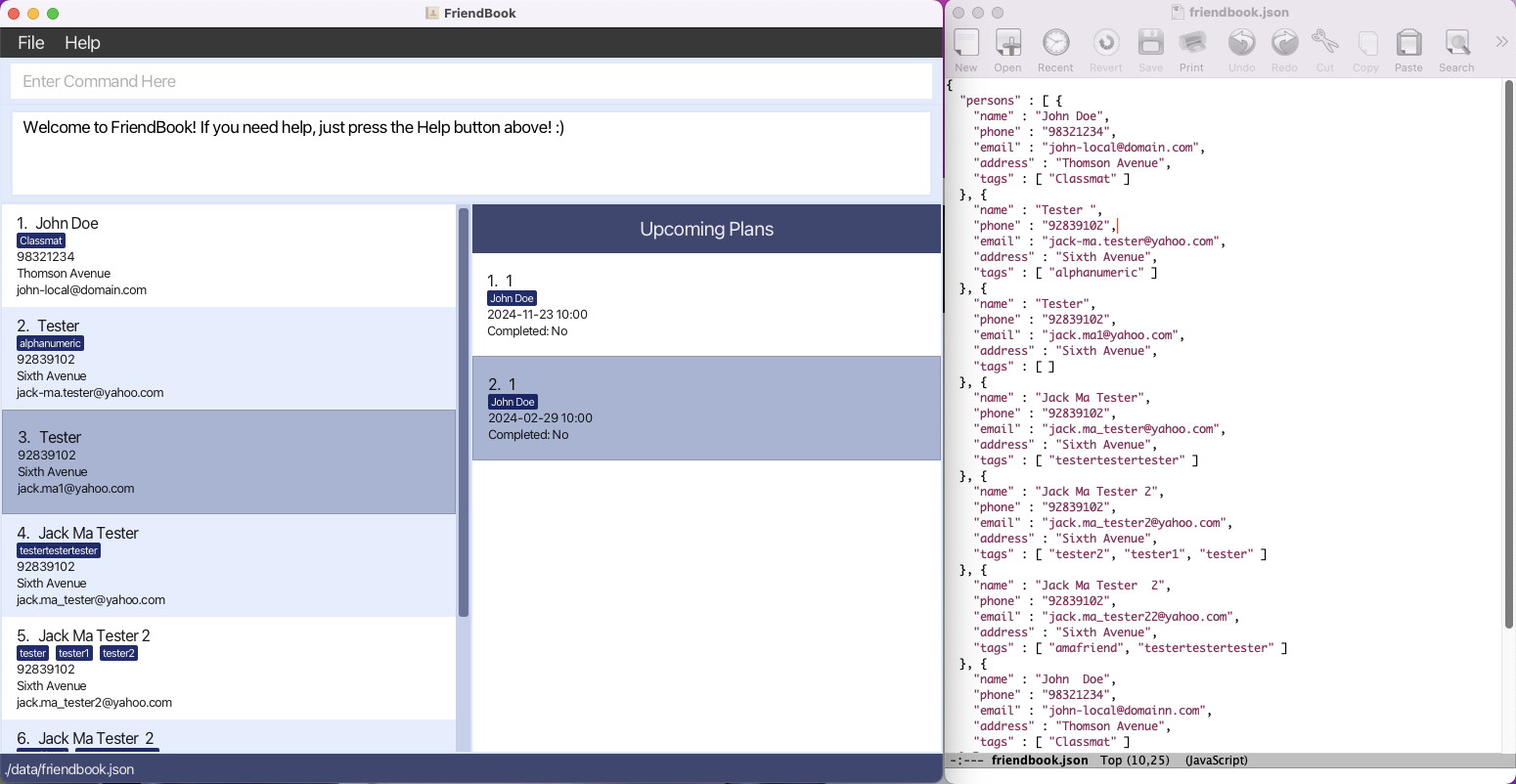Expand the toolbar overflow chevron

(x=1501, y=41)
